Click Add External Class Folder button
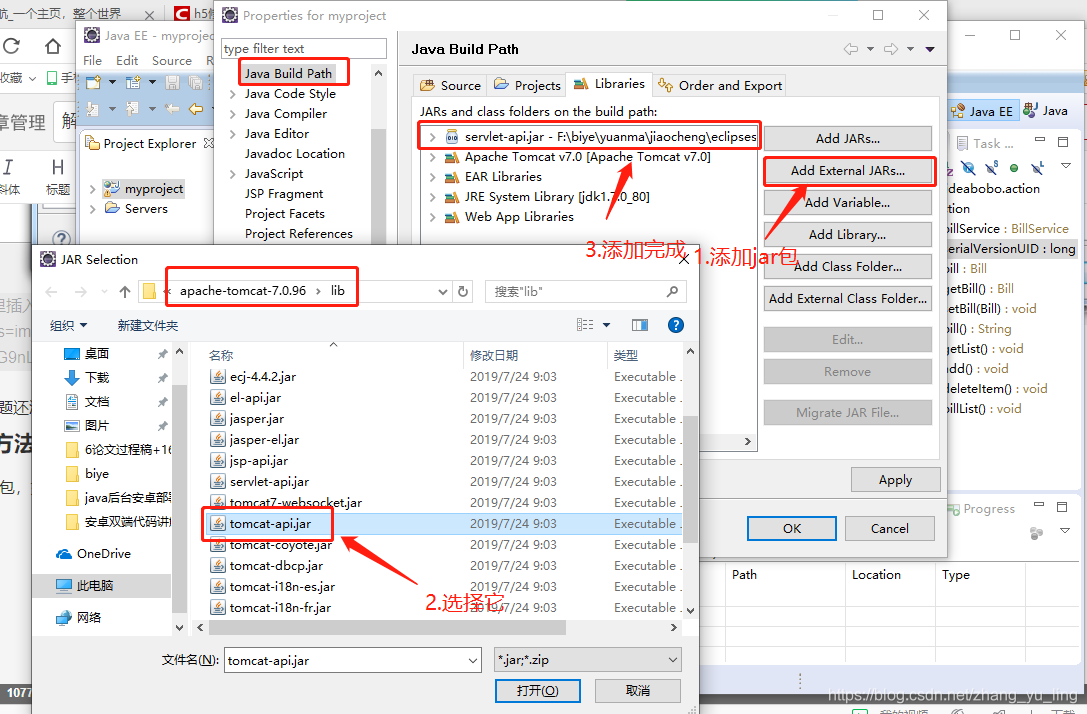The height and width of the screenshot is (714, 1087). (848, 298)
